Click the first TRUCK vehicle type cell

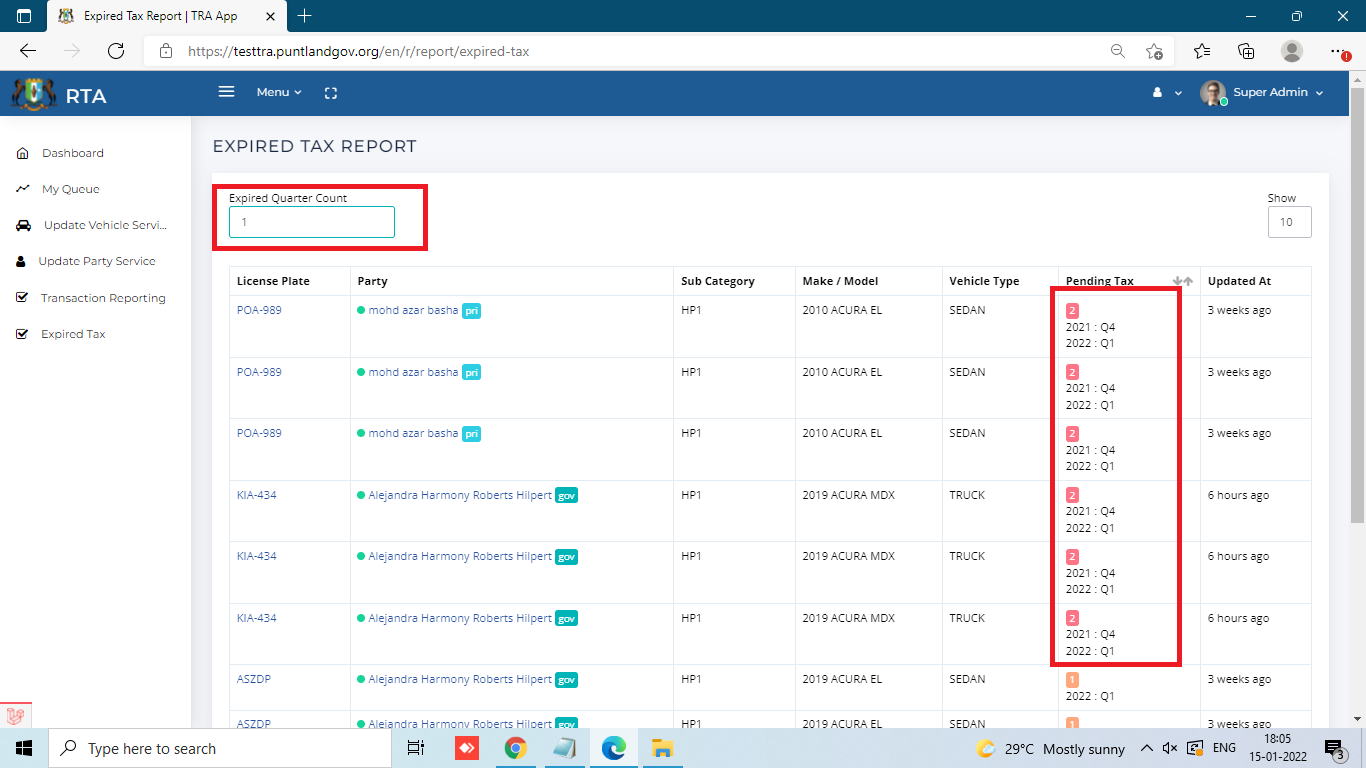[x=967, y=495]
